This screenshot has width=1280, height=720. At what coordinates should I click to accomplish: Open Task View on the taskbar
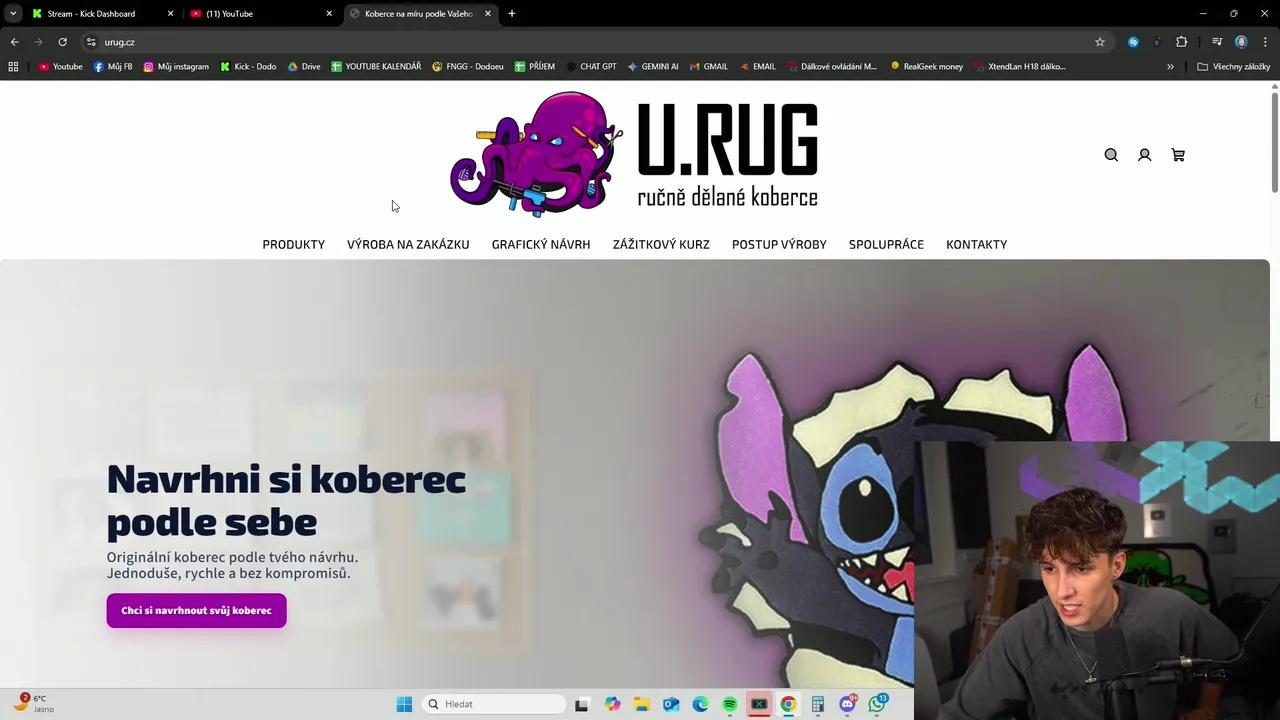coord(582,704)
